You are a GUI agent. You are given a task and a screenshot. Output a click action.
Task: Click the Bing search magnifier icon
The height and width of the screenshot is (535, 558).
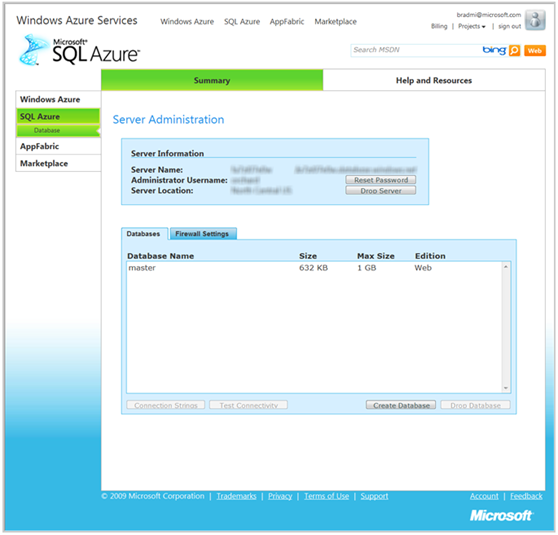click(514, 51)
